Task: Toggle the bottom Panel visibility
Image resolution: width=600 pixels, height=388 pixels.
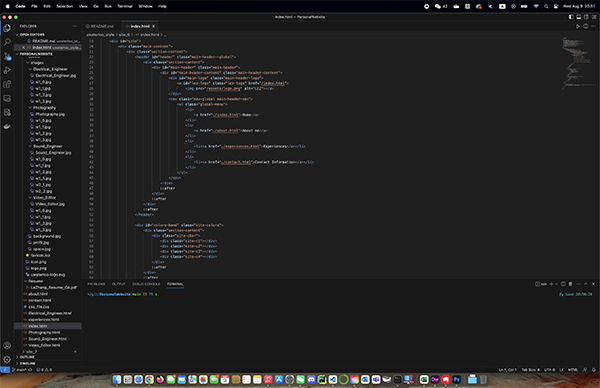Action: (579, 17)
